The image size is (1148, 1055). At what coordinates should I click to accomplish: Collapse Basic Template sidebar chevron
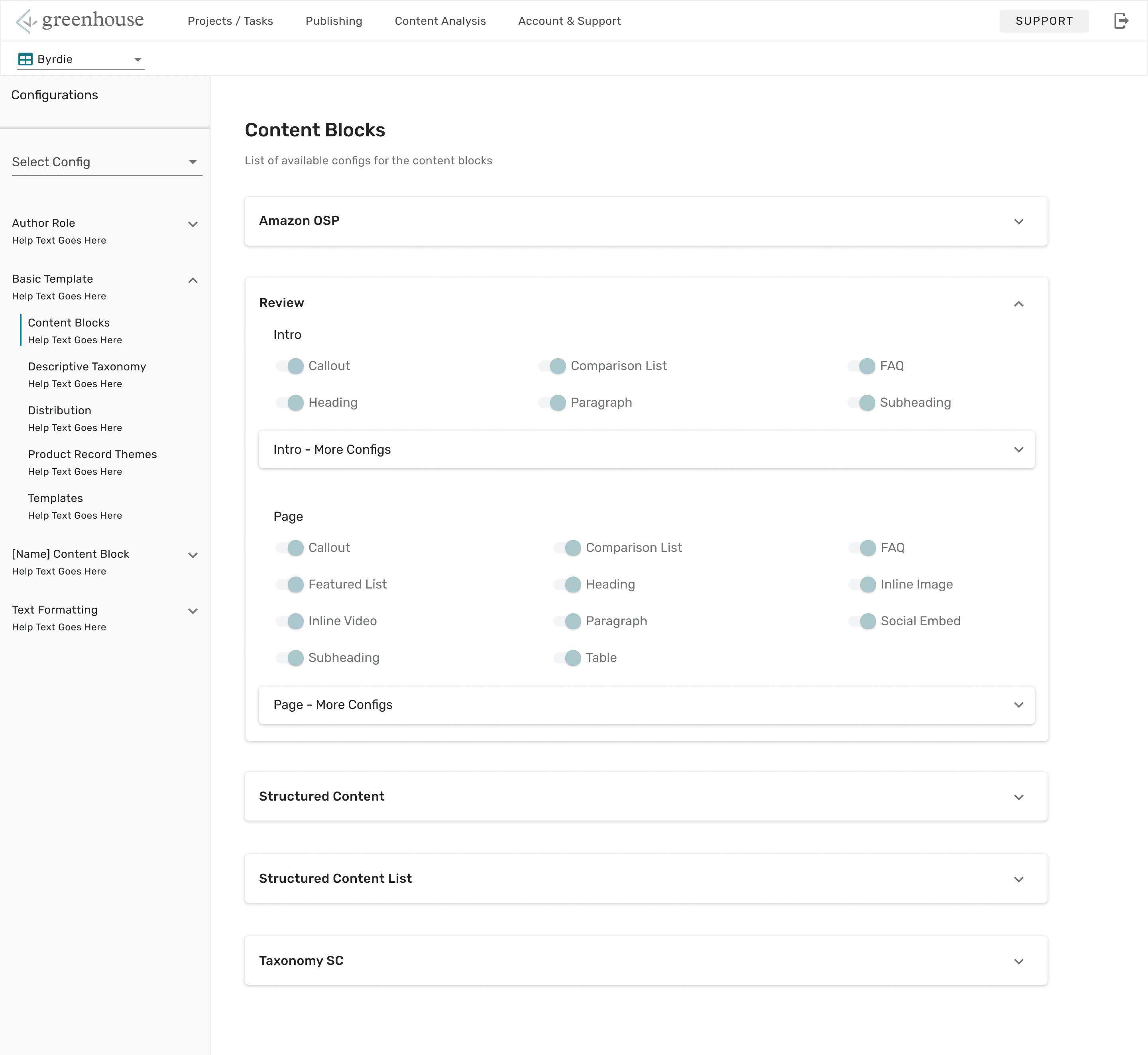point(193,280)
